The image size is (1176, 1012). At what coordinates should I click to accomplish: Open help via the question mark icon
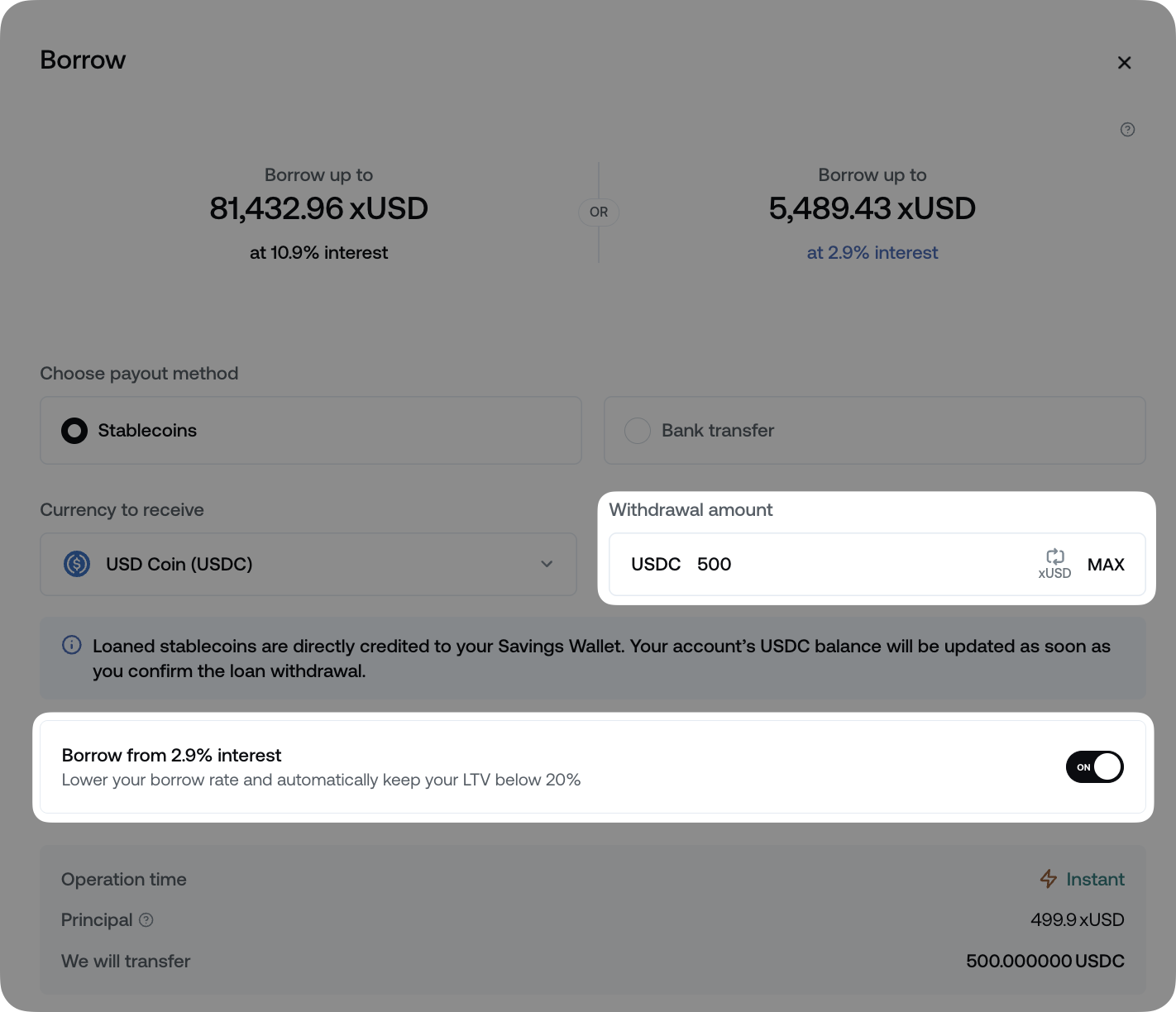(1126, 129)
